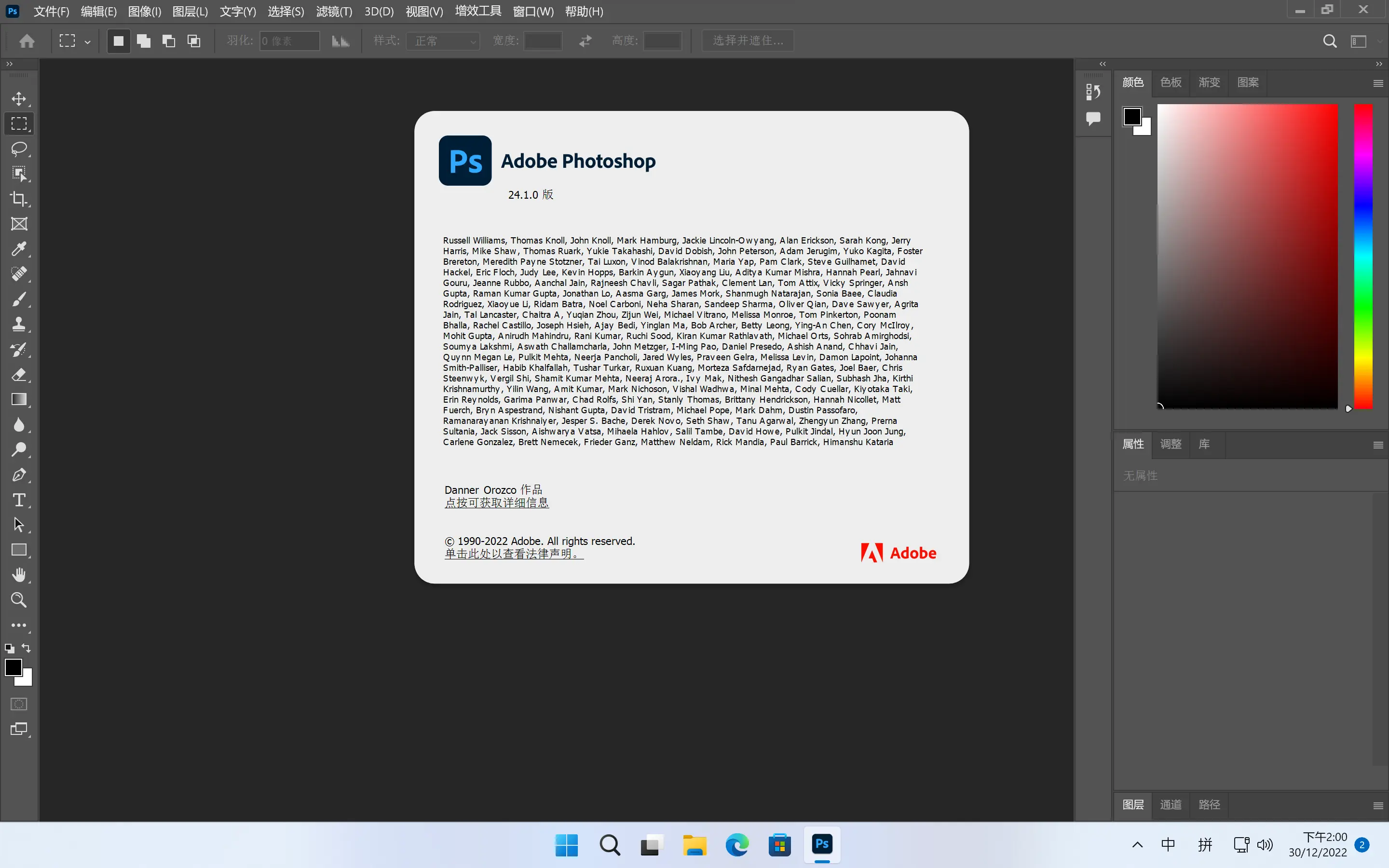This screenshot has height=868, width=1389.
Task: Open the tool preset picker arrow
Action: pyautogui.click(x=87, y=41)
